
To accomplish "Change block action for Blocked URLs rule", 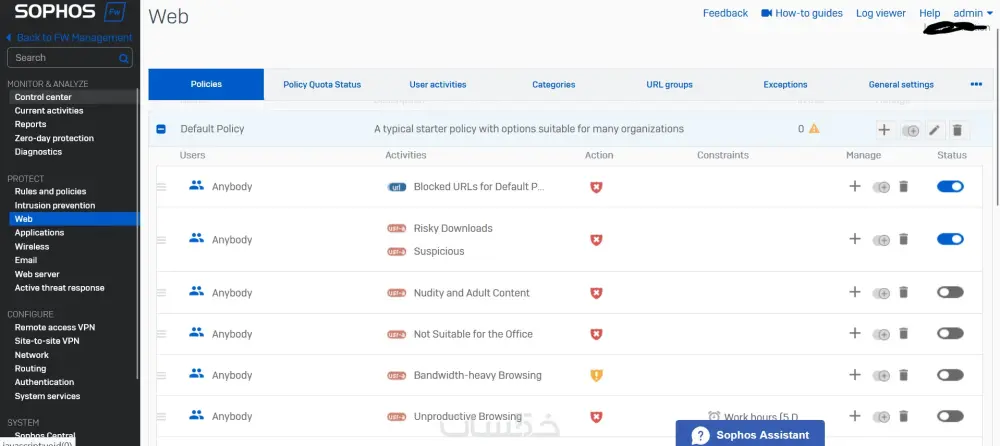I will [596, 187].
